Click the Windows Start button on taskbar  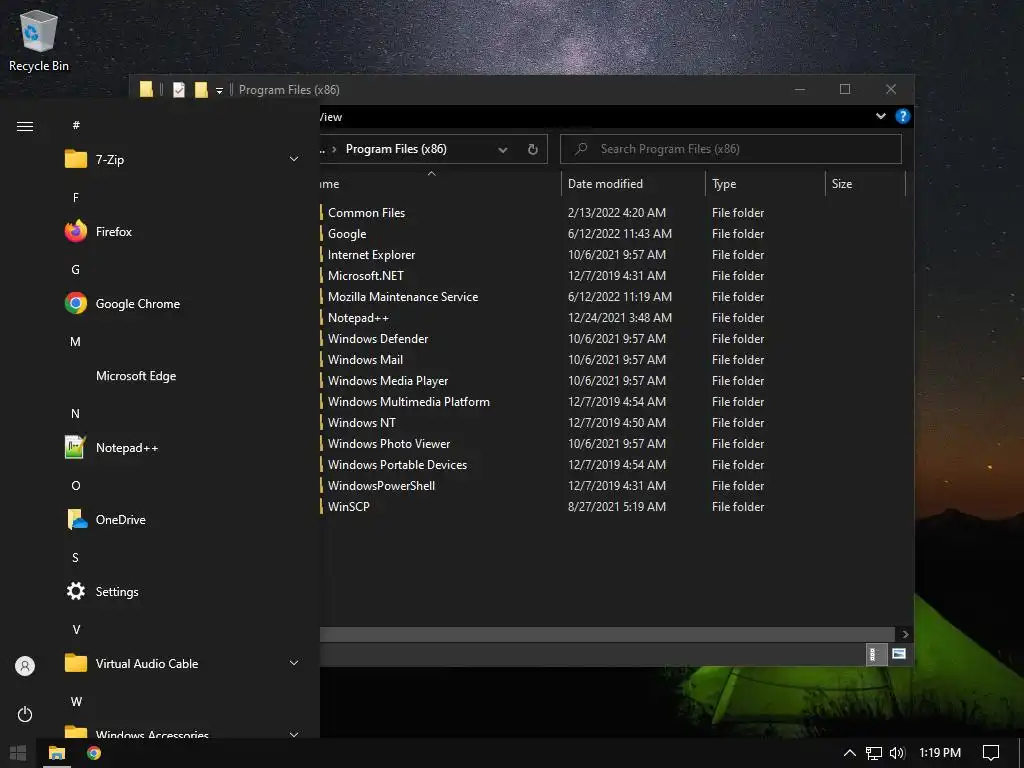[18, 753]
